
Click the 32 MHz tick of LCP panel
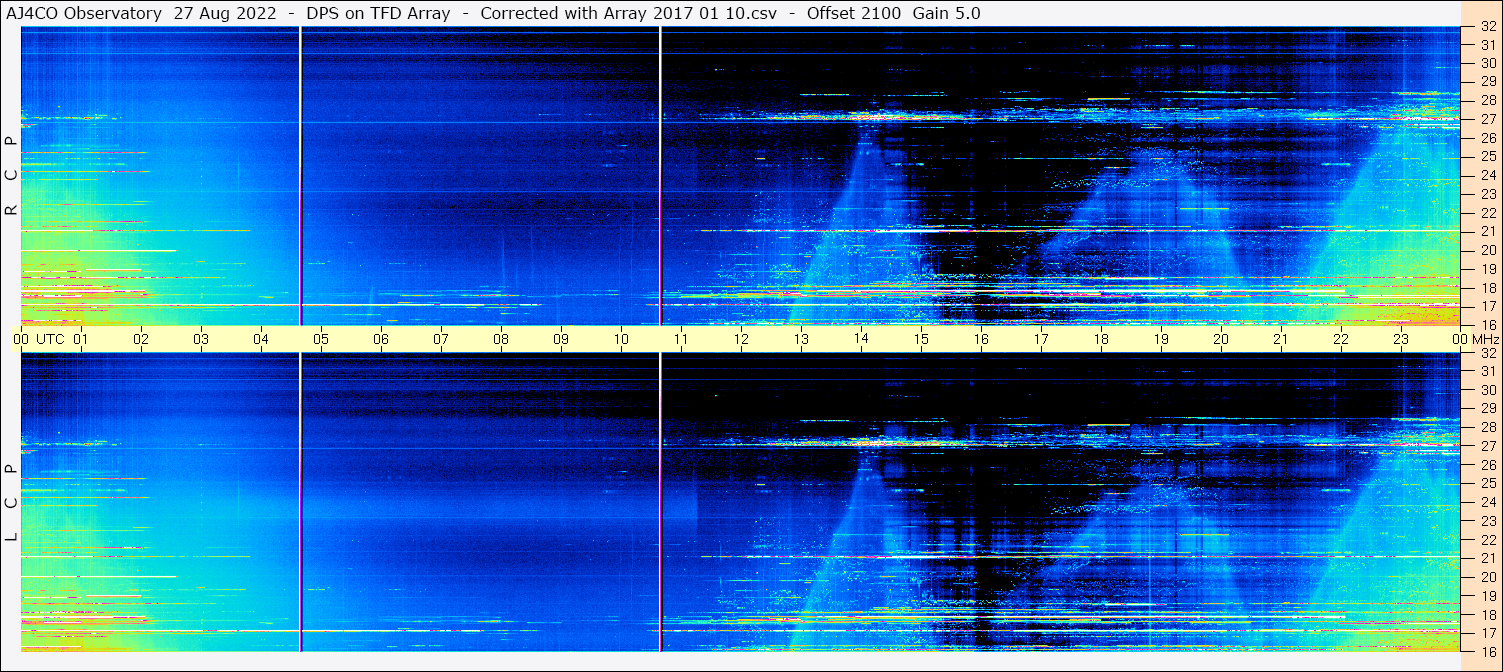(x=1487, y=353)
